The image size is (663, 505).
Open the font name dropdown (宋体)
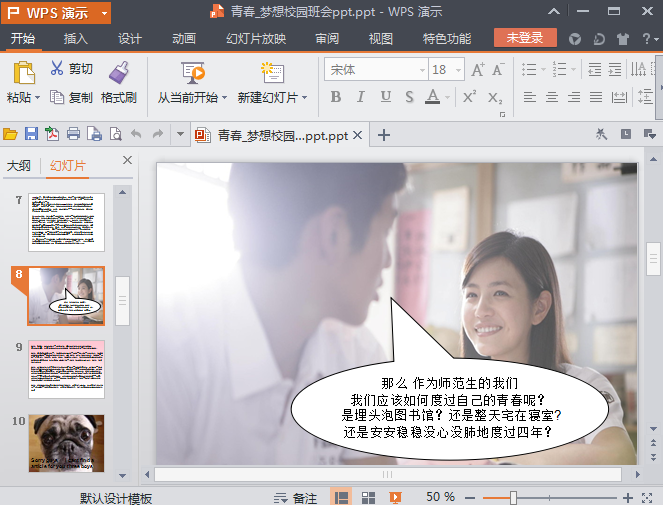(421, 70)
